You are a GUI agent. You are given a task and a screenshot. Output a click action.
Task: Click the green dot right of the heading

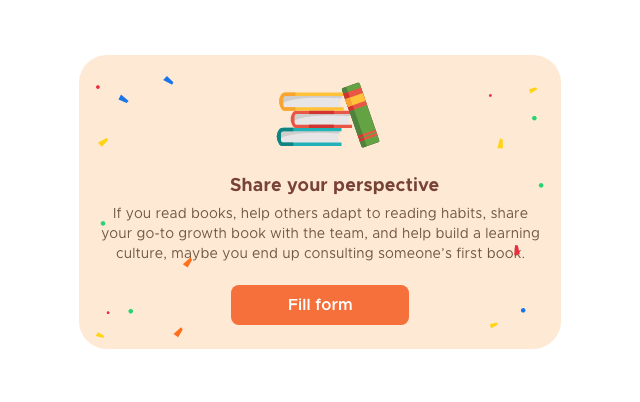[x=541, y=185]
